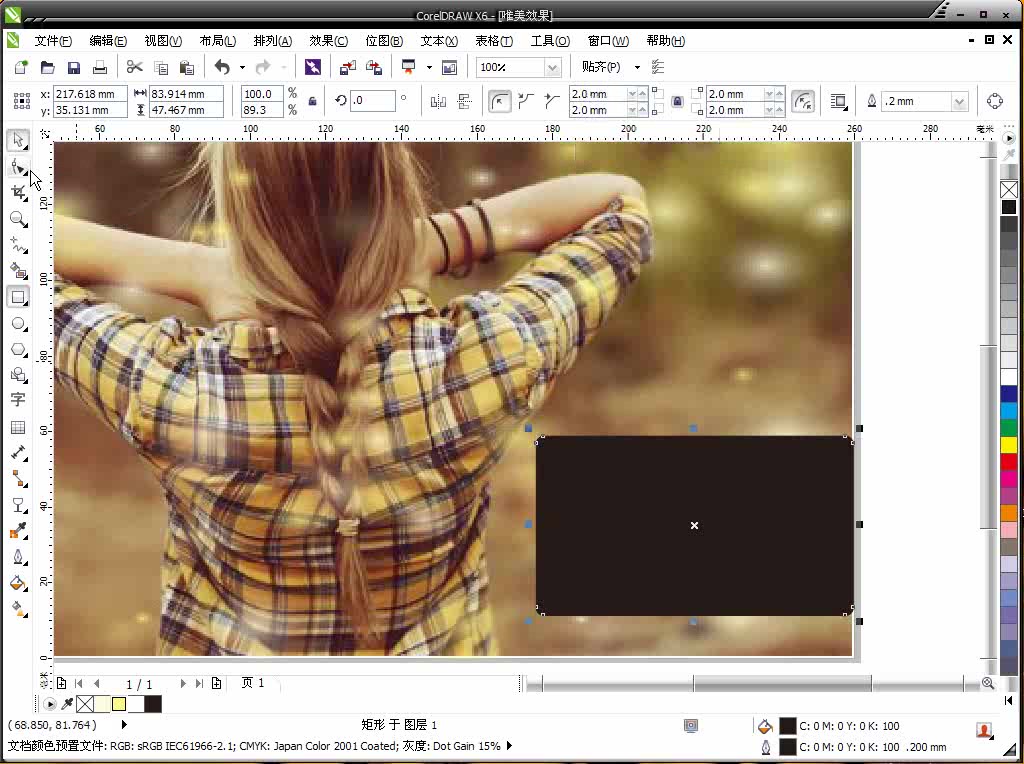Image resolution: width=1024 pixels, height=764 pixels.
Task: Select the Table tool
Action: 18,427
